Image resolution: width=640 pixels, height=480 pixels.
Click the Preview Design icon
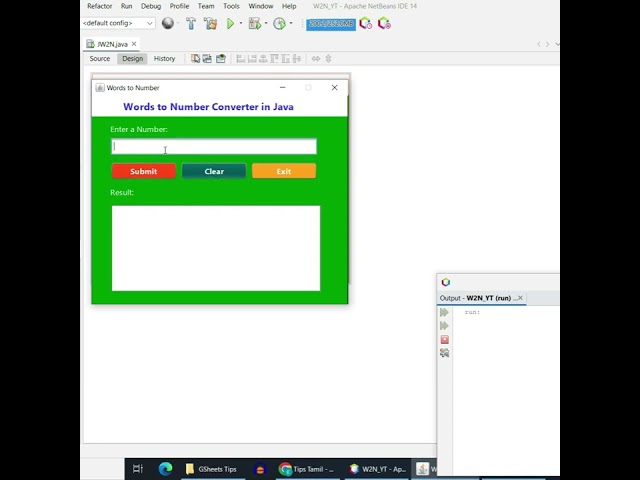pyautogui.click(x=221, y=58)
